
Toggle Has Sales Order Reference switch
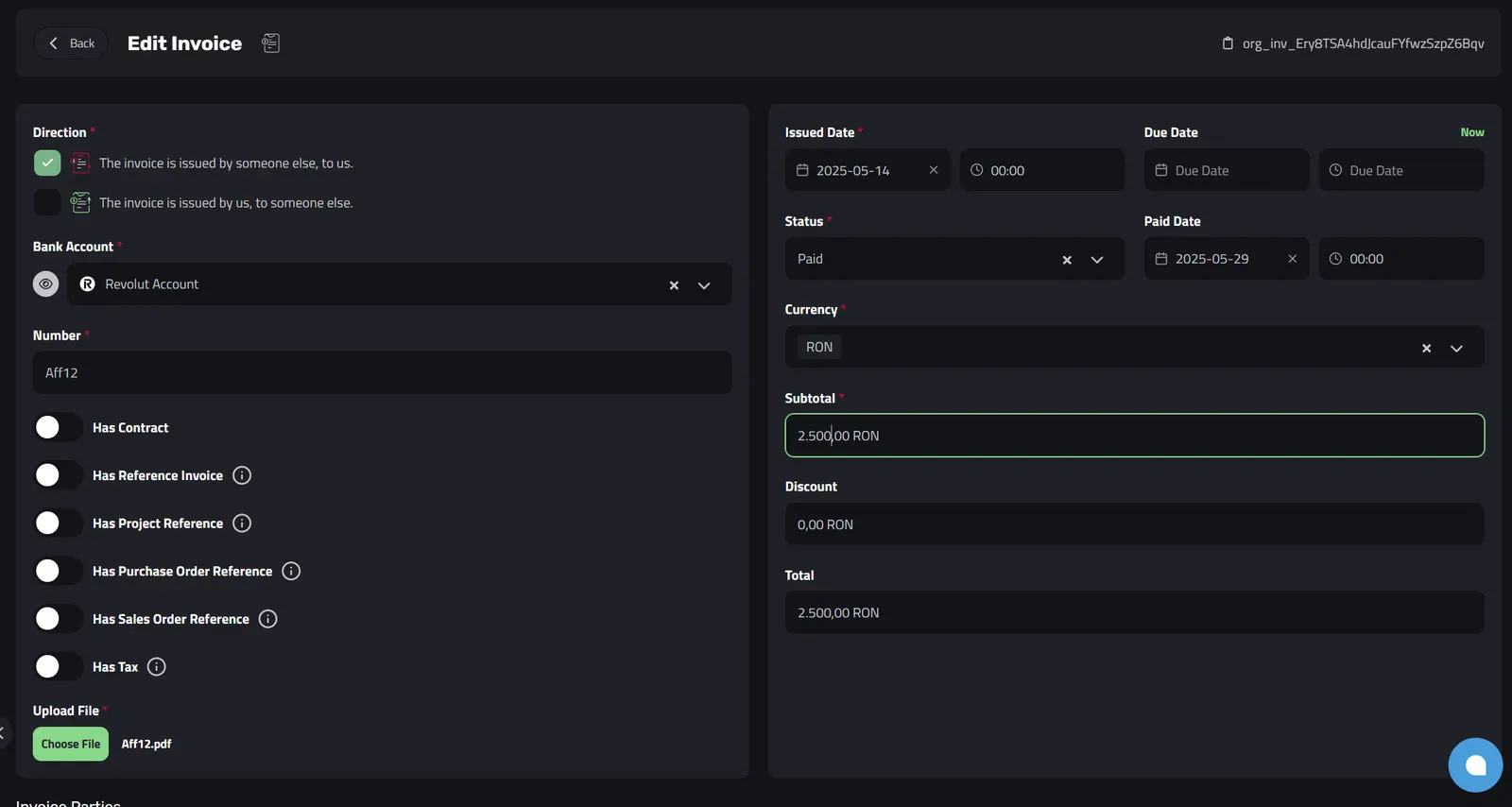(x=58, y=619)
